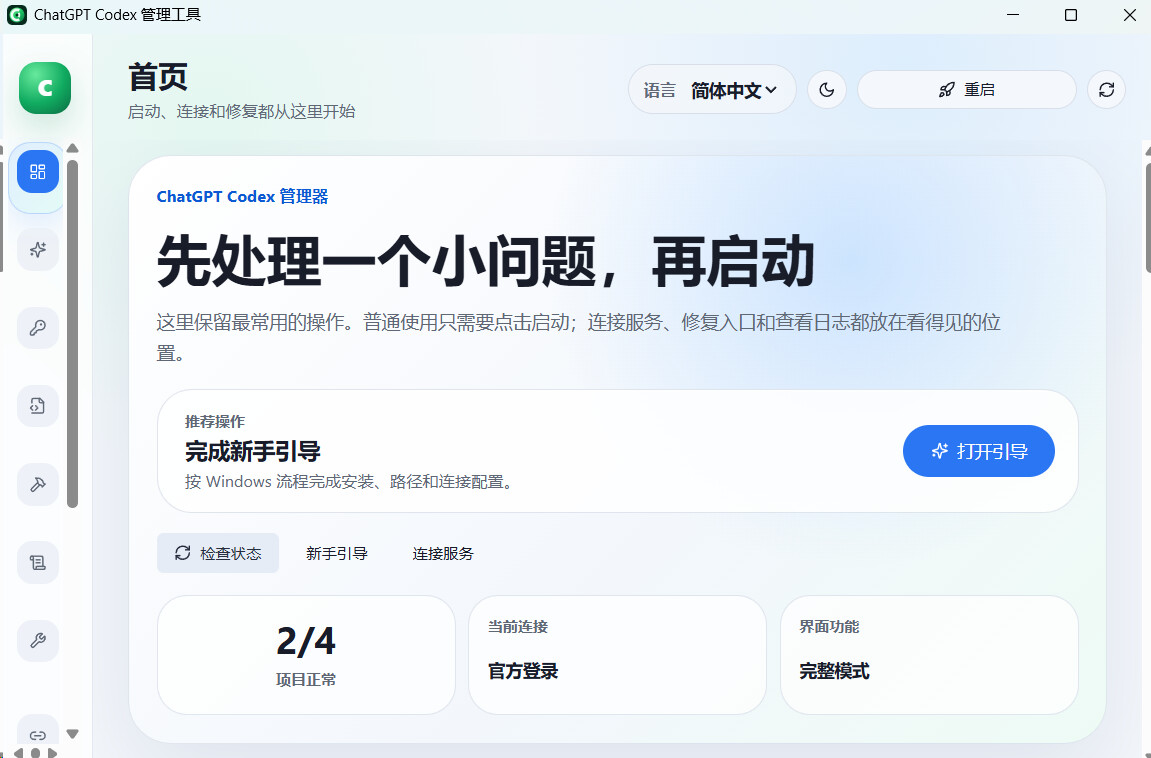Open the scroll log icon in sidebar
1151x758 pixels.
click(x=38, y=562)
